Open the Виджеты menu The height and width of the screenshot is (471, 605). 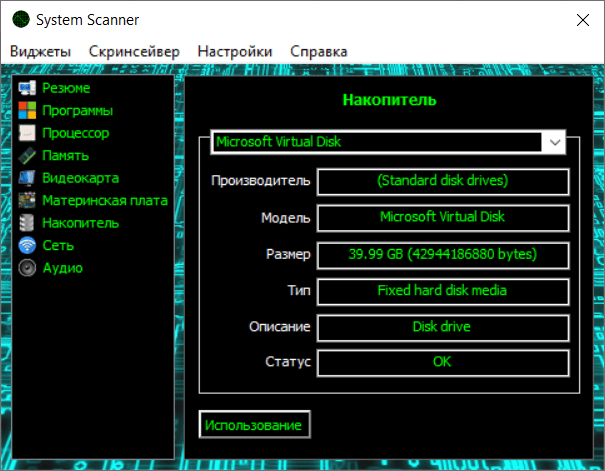pos(41,51)
